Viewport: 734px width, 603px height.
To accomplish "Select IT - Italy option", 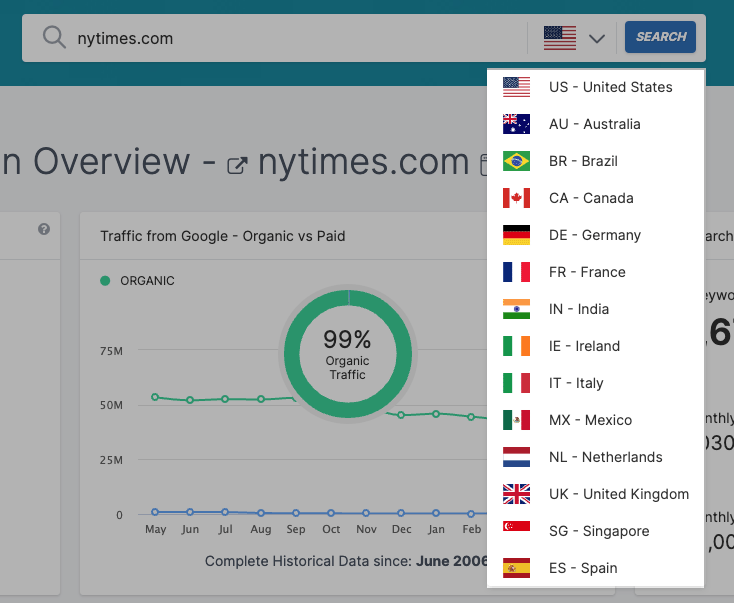I will (x=595, y=383).
